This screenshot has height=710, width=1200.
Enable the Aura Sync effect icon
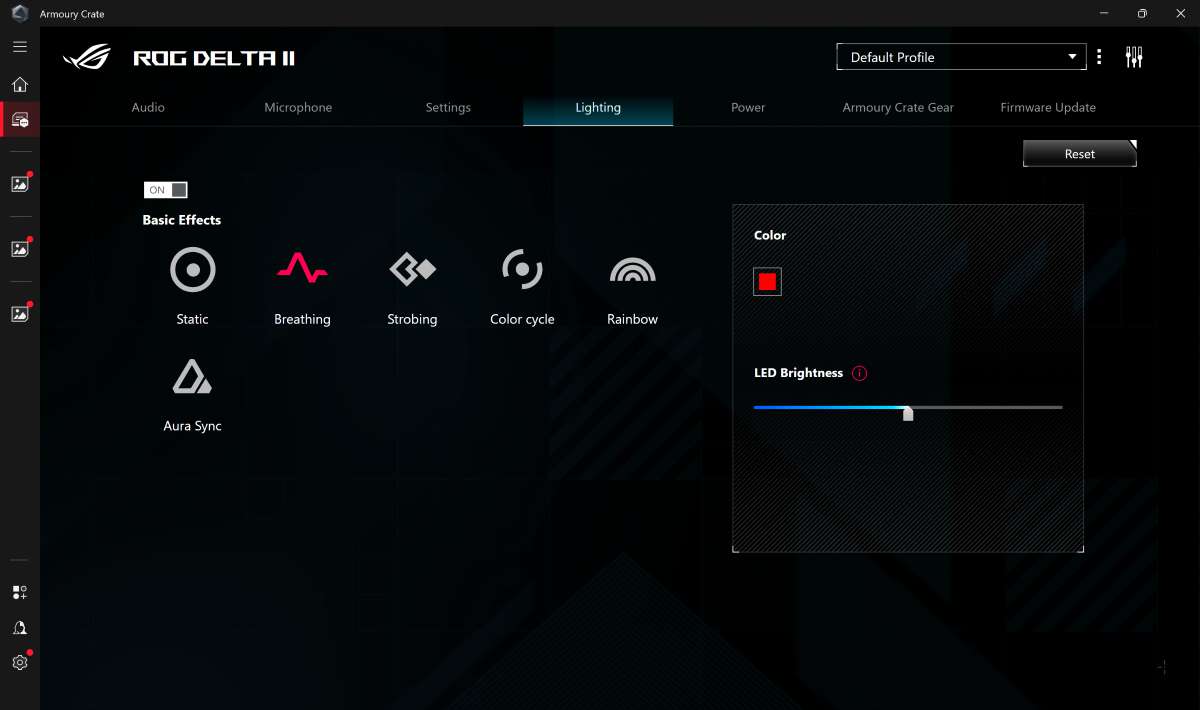pyautogui.click(x=192, y=377)
